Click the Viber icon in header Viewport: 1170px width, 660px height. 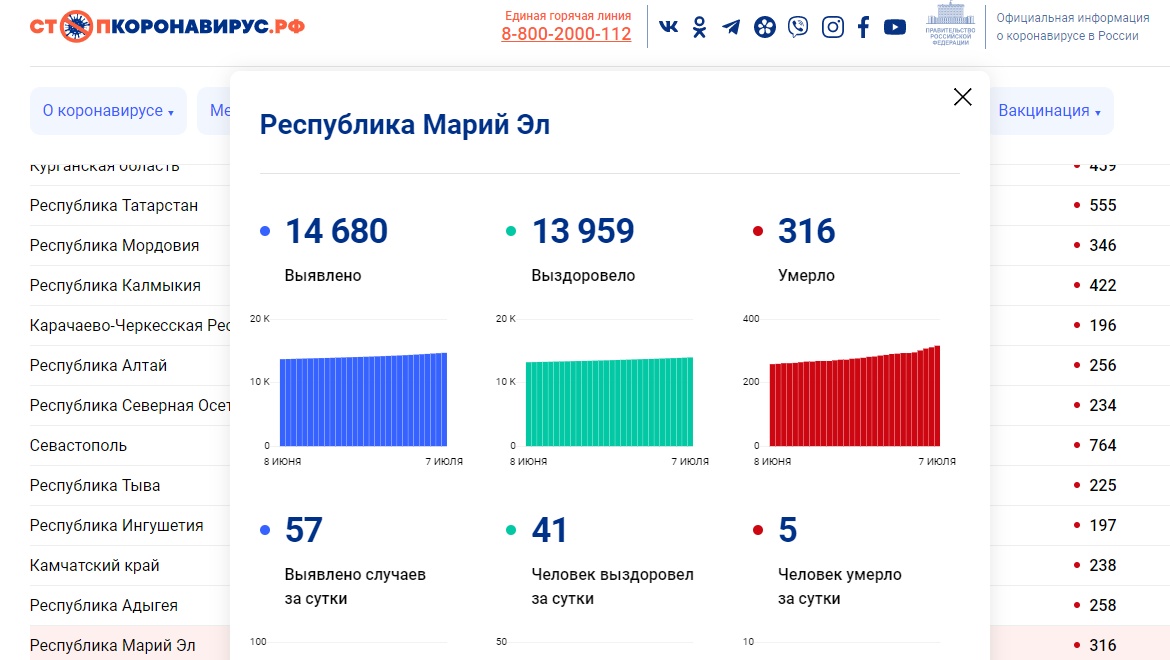point(797,27)
